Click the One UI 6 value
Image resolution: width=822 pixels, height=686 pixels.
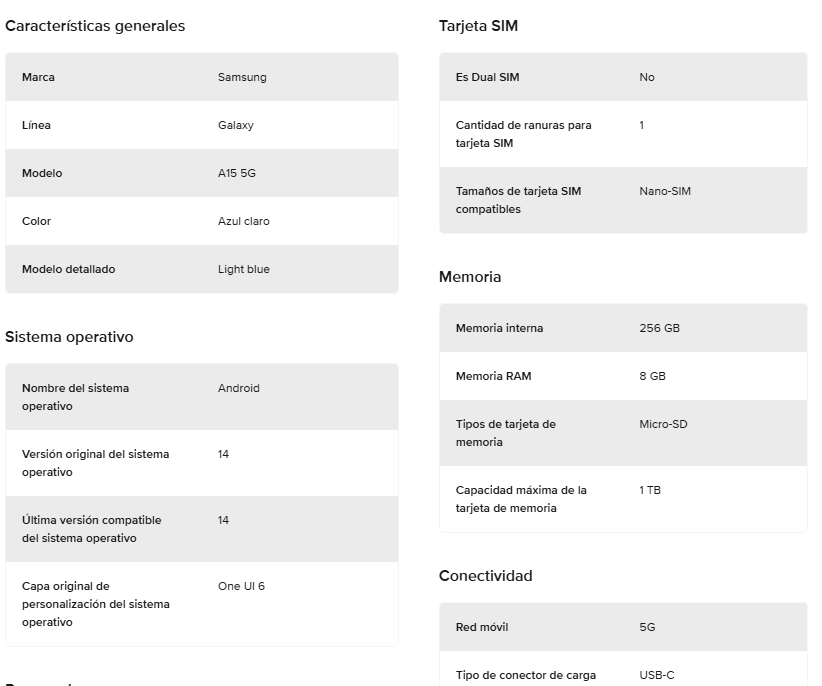(241, 586)
